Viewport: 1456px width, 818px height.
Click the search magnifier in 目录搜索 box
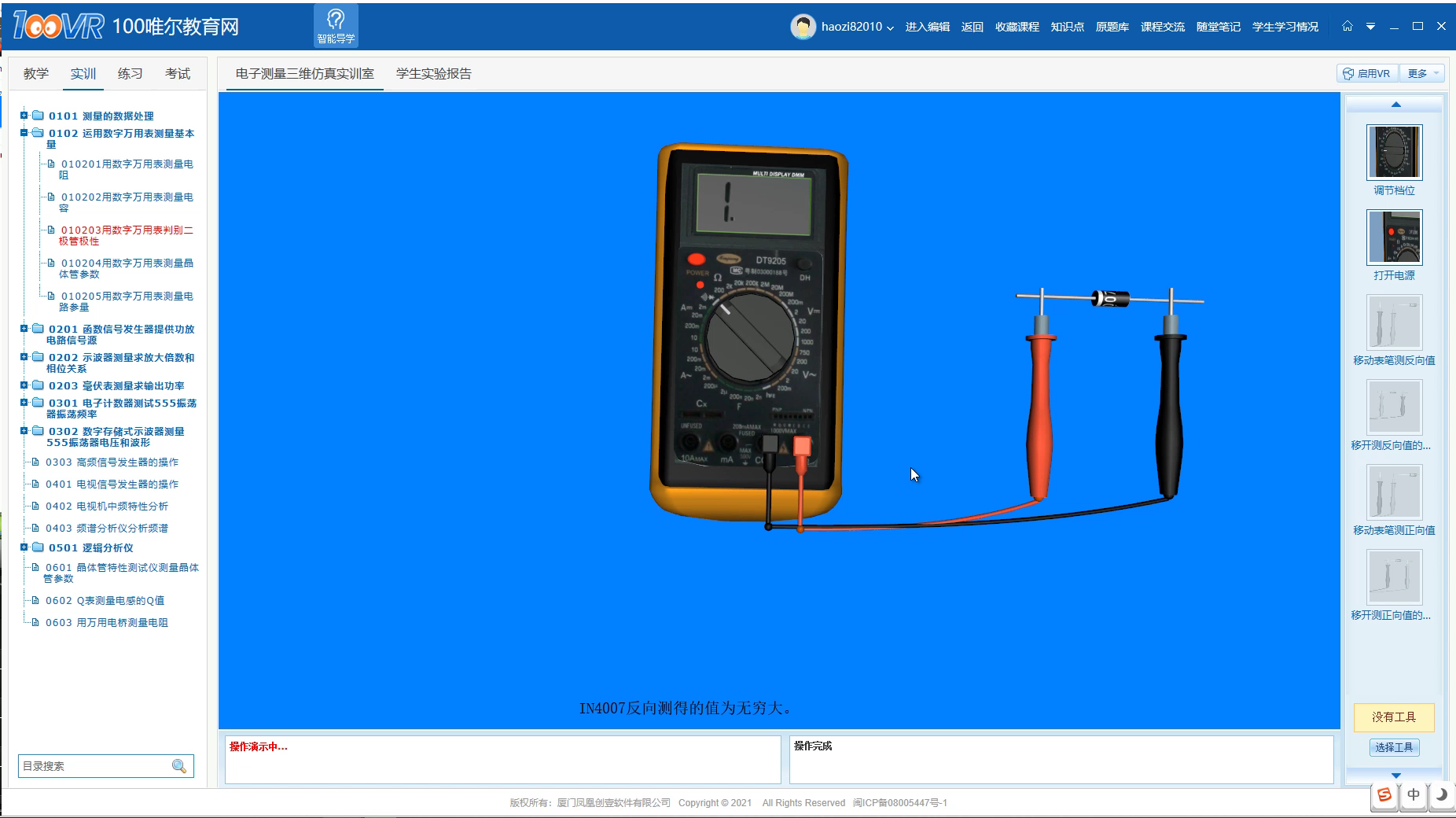coord(179,766)
